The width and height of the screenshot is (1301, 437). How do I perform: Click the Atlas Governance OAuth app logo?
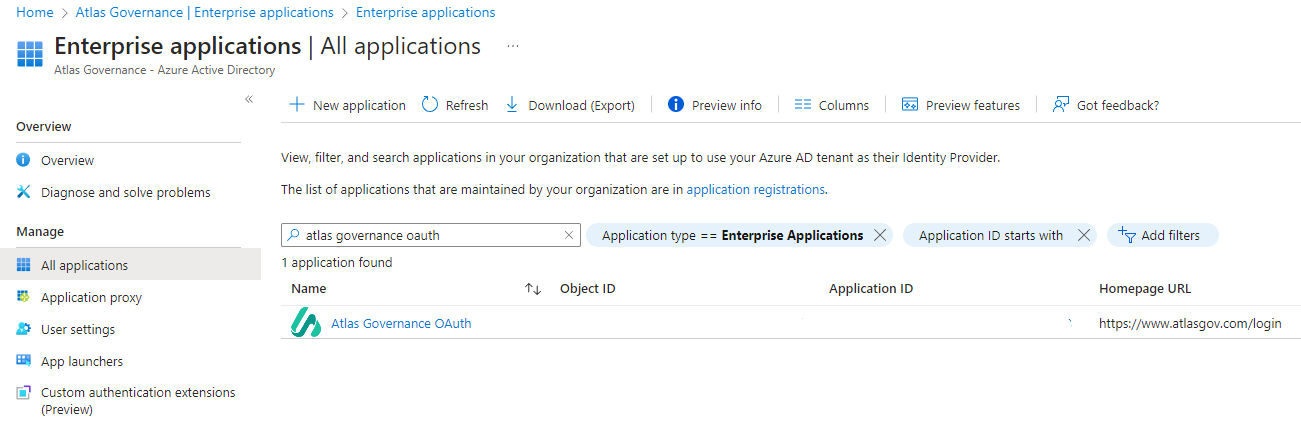click(305, 323)
